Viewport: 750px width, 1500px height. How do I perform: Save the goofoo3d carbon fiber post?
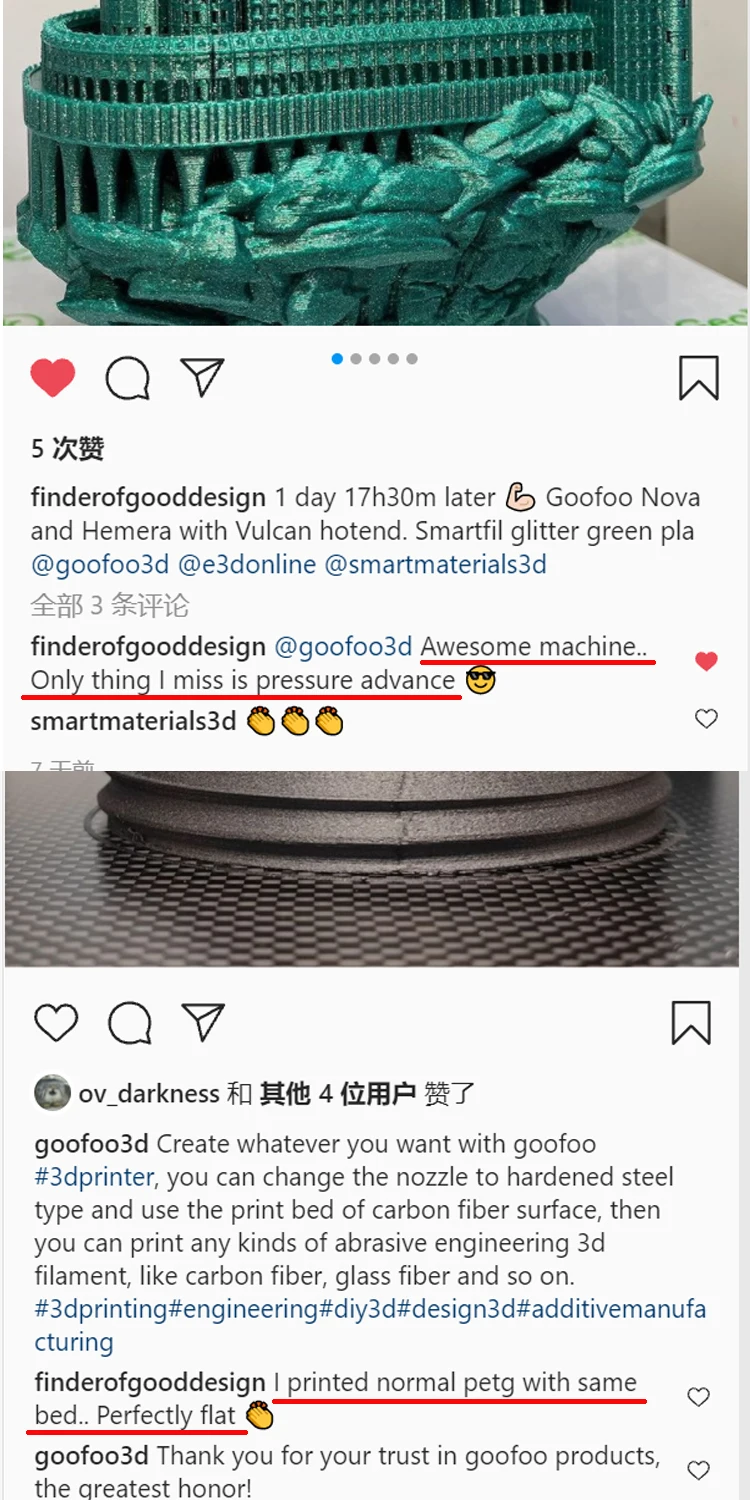(x=691, y=1023)
